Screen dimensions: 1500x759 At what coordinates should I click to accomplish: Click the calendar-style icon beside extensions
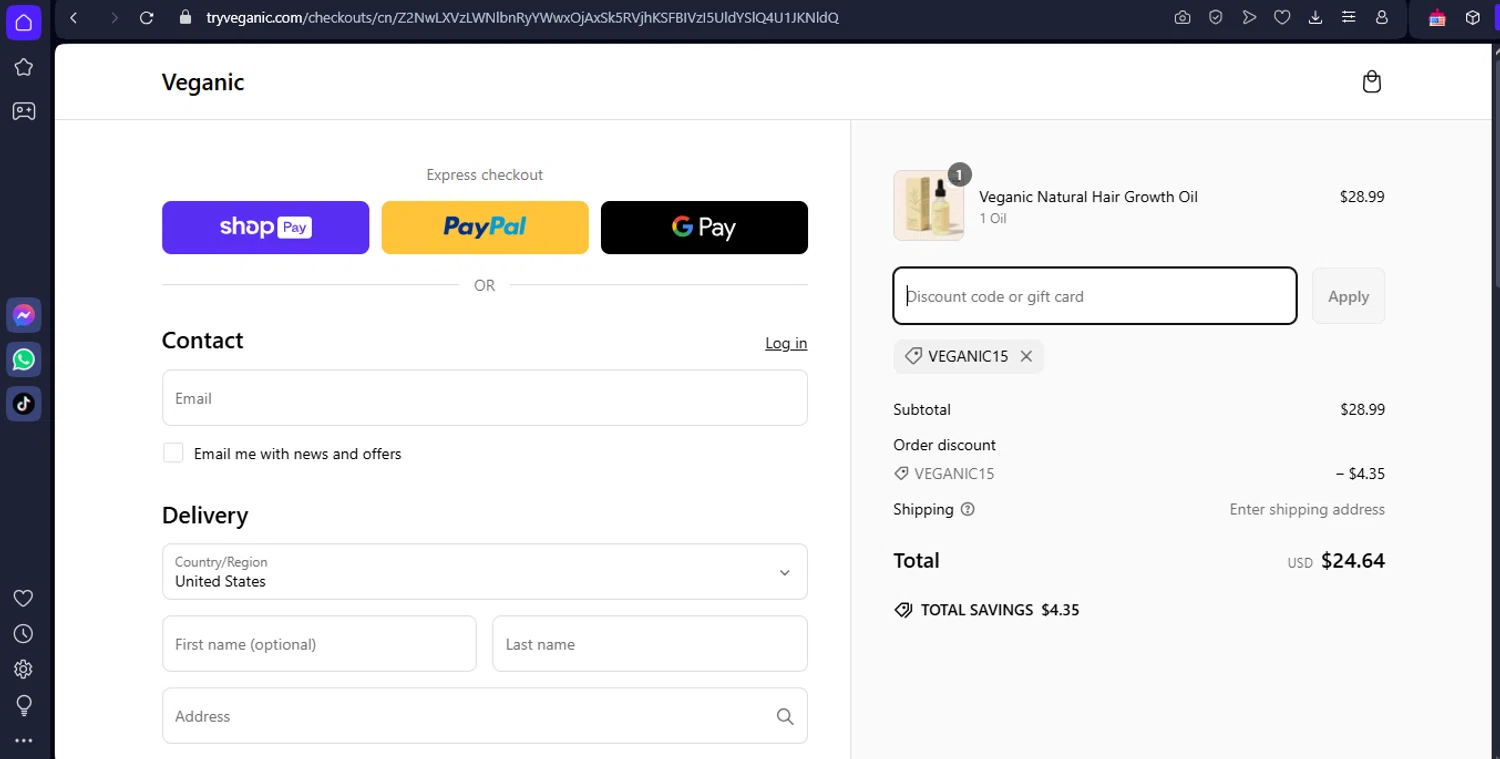(x=1437, y=18)
